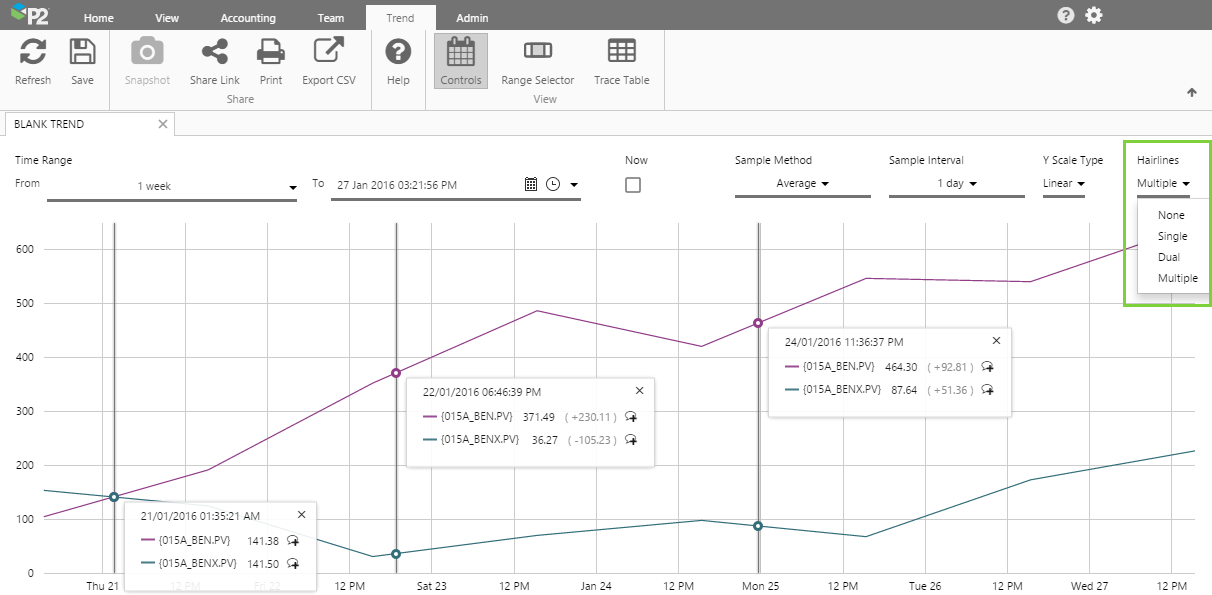Image resolution: width=1212 pixels, height=595 pixels.
Task: Open the Y Scale Type Linear dropdown
Action: pos(1064,184)
